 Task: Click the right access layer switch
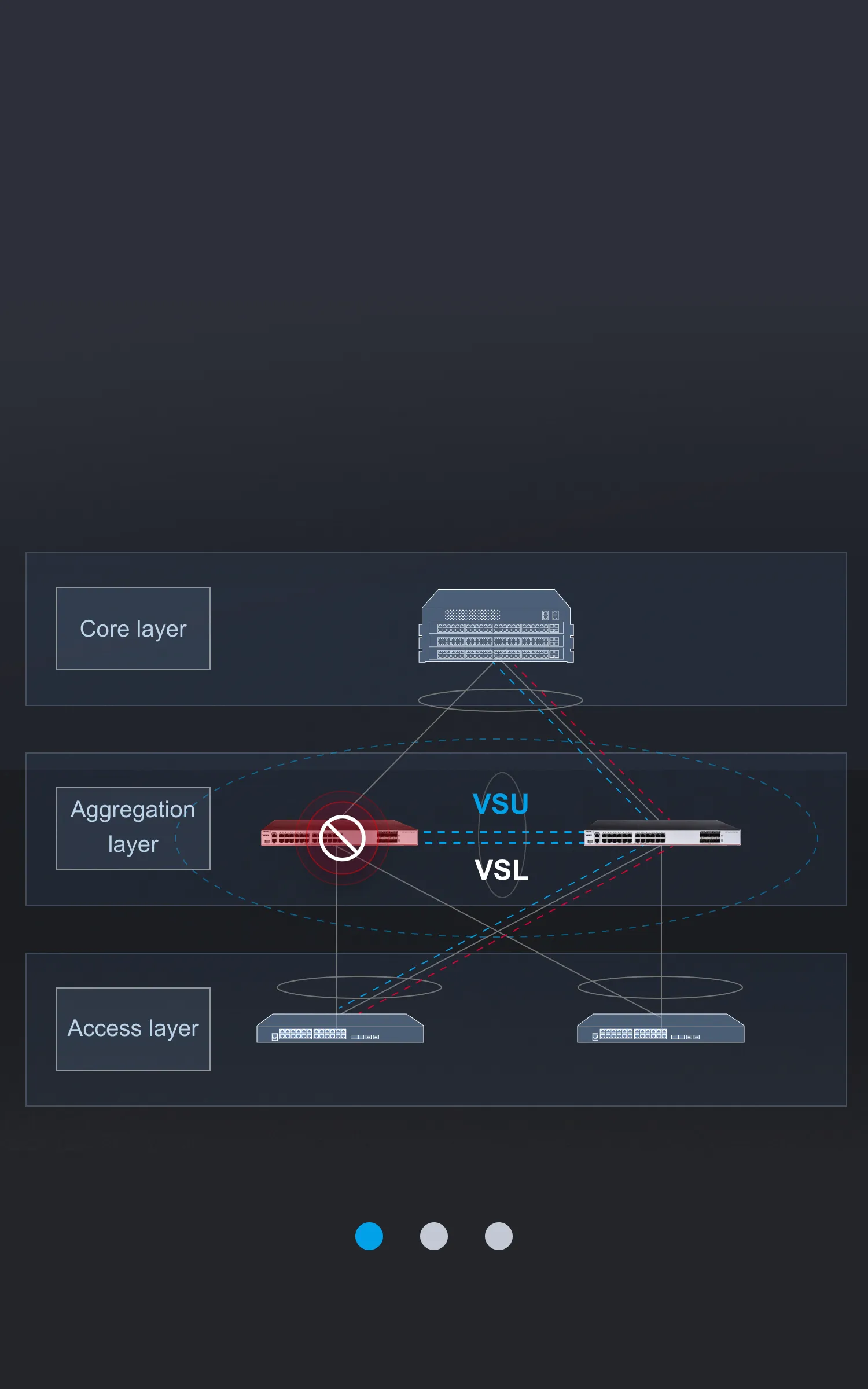pos(661,1028)
